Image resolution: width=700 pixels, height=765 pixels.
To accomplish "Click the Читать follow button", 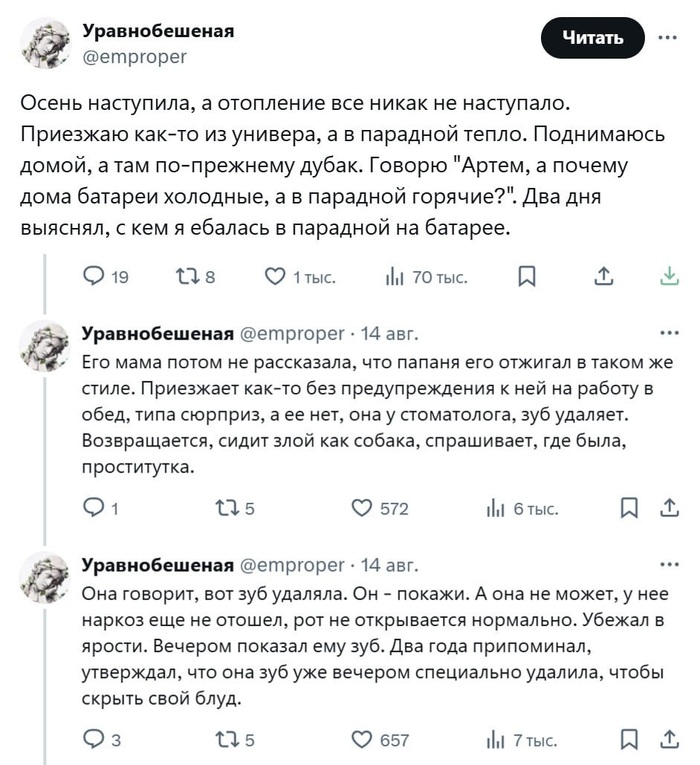I will pos(593,38).
